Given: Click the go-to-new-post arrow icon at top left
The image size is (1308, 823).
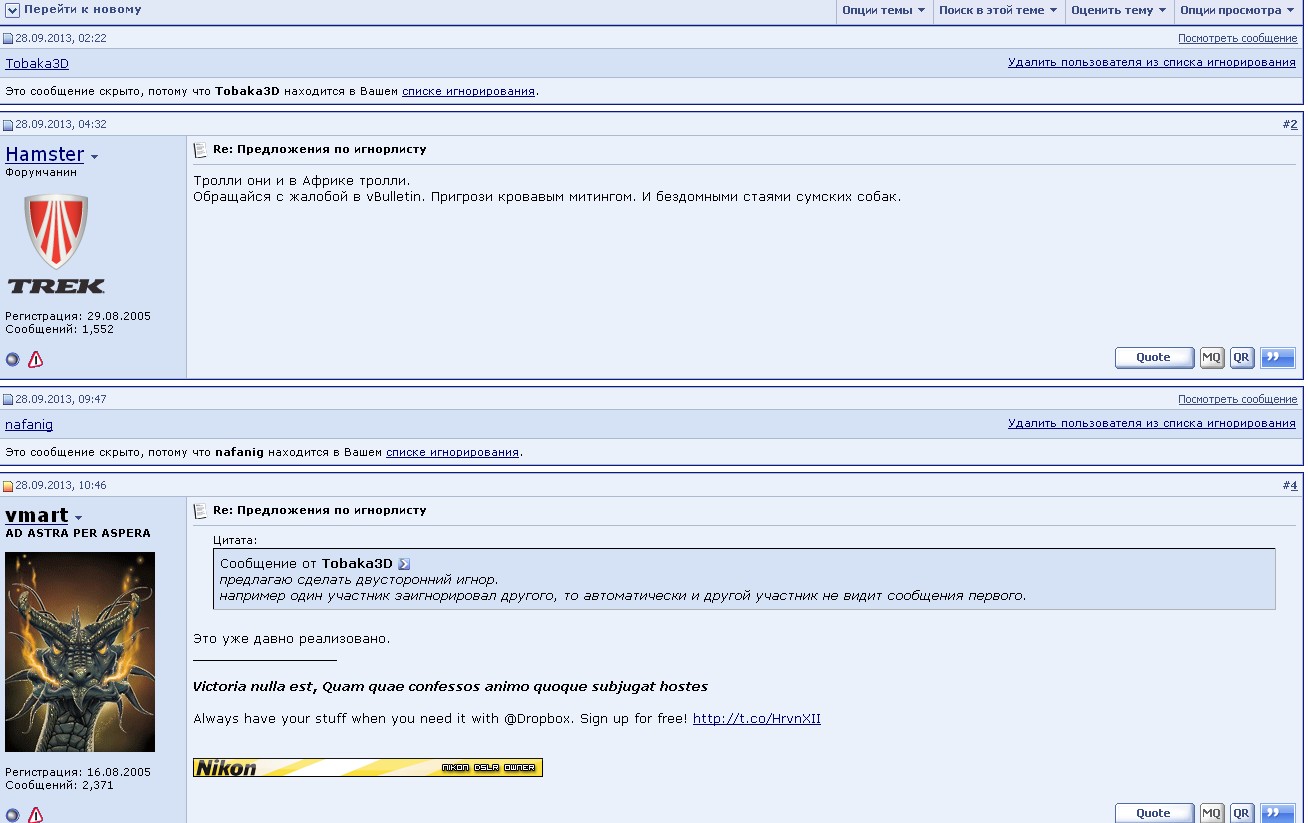Looking at the screenshot, I should coord(12,10).
